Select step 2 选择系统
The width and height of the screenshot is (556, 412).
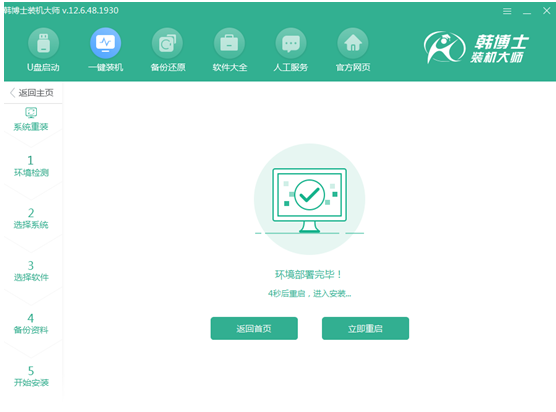pos(31,218)
